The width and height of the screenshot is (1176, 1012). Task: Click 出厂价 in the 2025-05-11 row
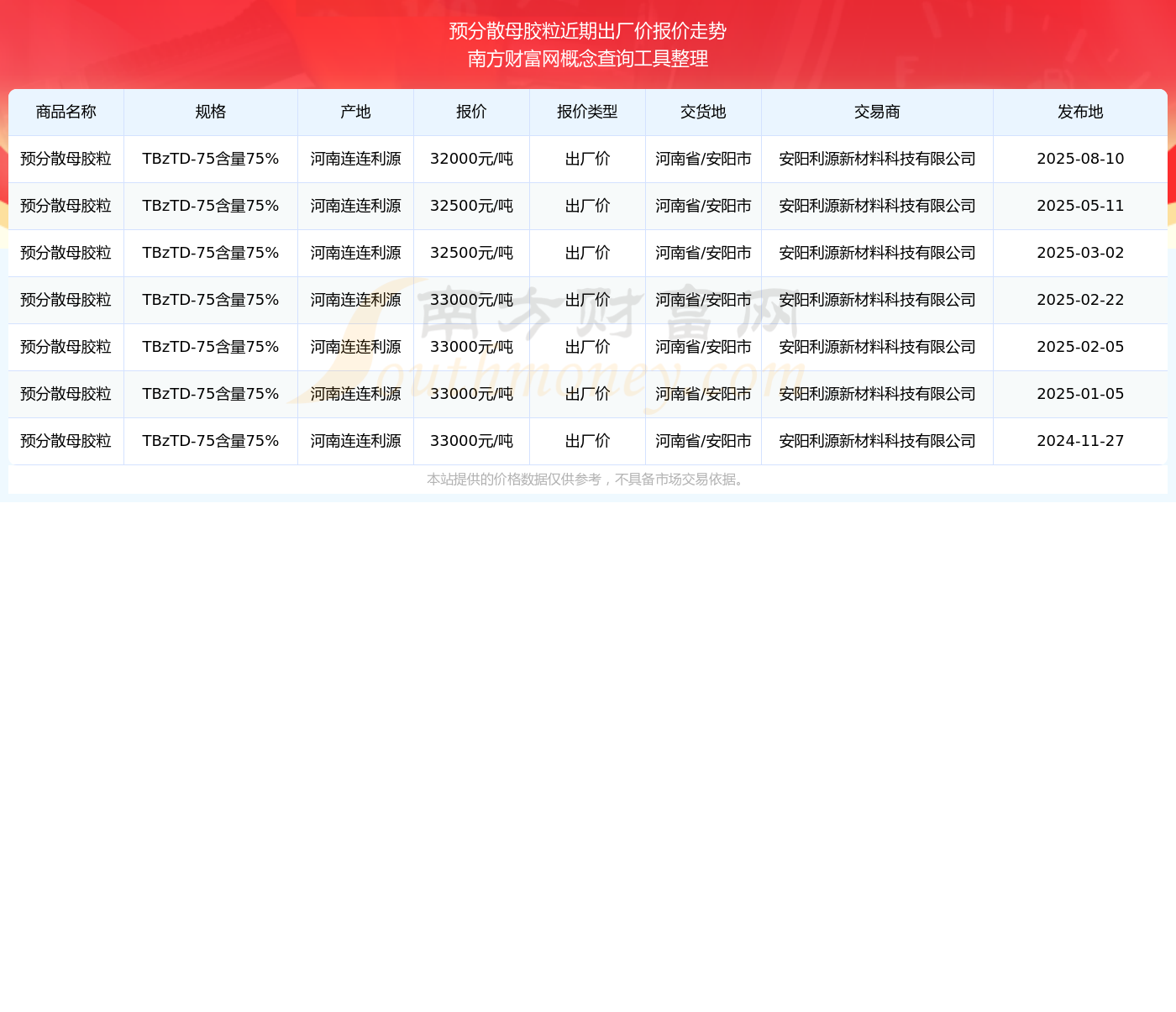[x=587, y=206]
